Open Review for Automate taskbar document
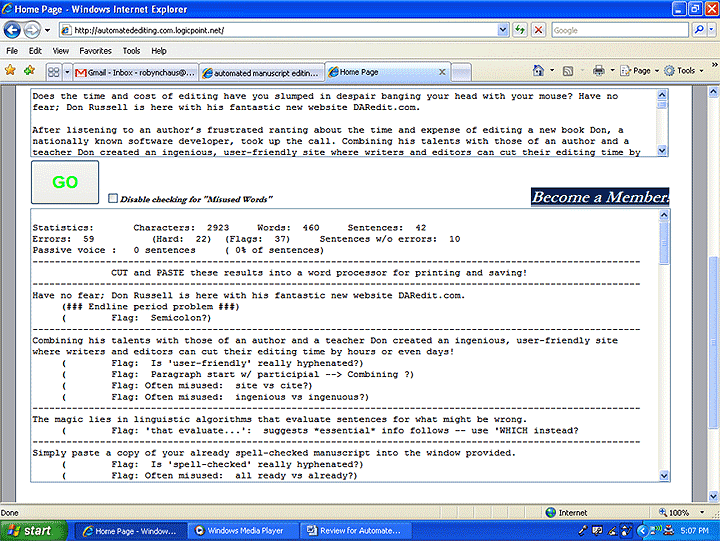 coord(356,531)
